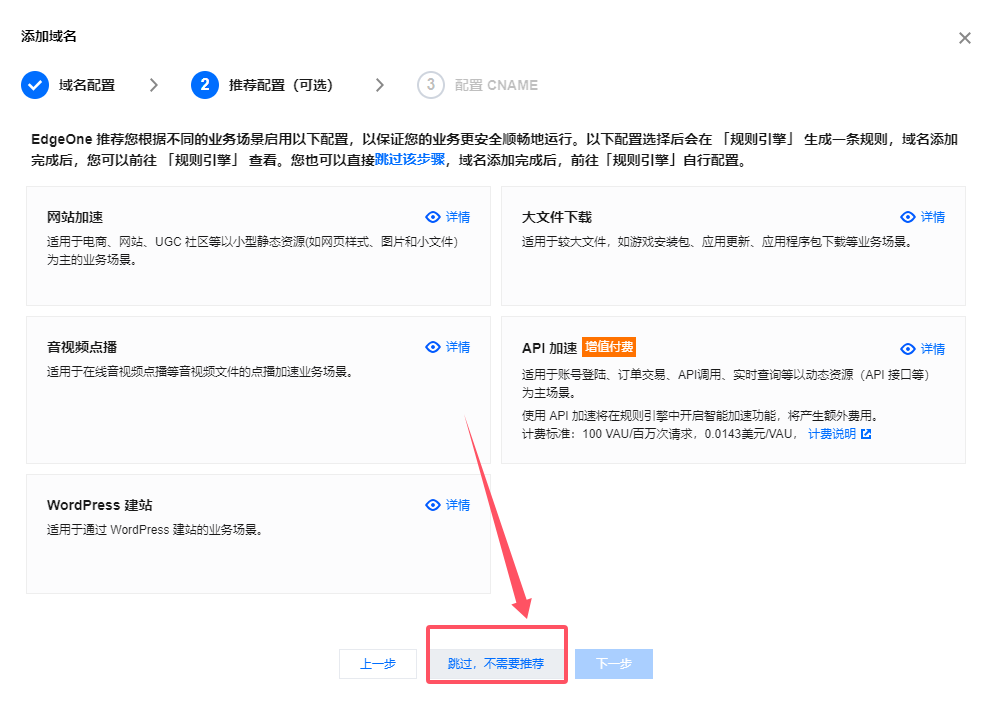Click the completed 域名配置 step checkmark
This screenshot has height=703, width=996.
[35, 85]
